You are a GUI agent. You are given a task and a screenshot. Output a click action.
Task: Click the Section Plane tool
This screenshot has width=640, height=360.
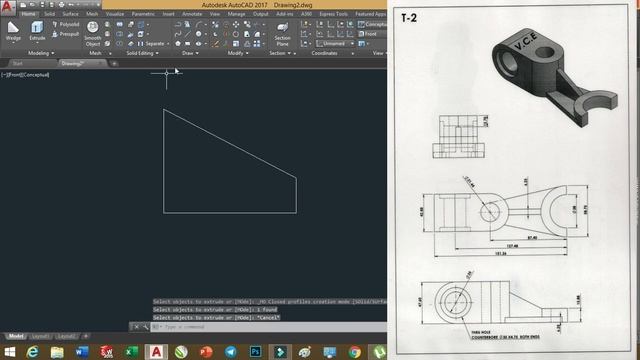282,34
